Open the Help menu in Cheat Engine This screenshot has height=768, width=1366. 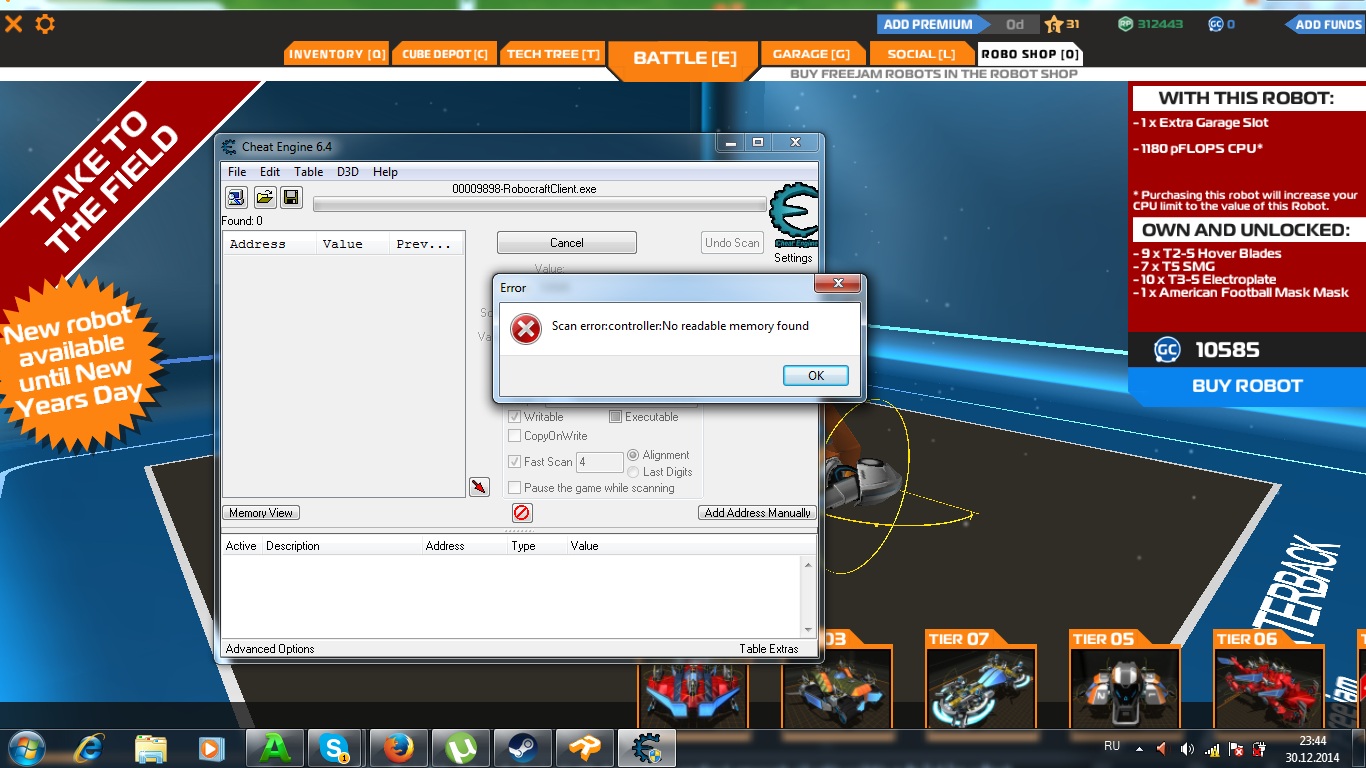click(x=385, y=172)
